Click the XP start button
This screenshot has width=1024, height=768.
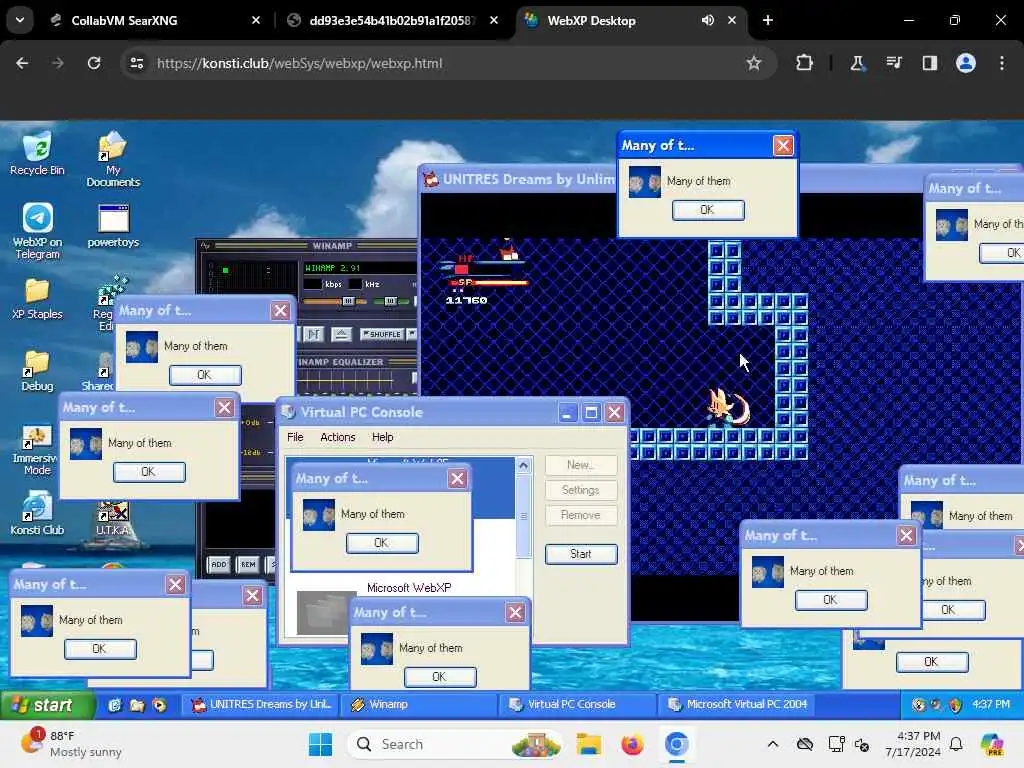point(46,705)
